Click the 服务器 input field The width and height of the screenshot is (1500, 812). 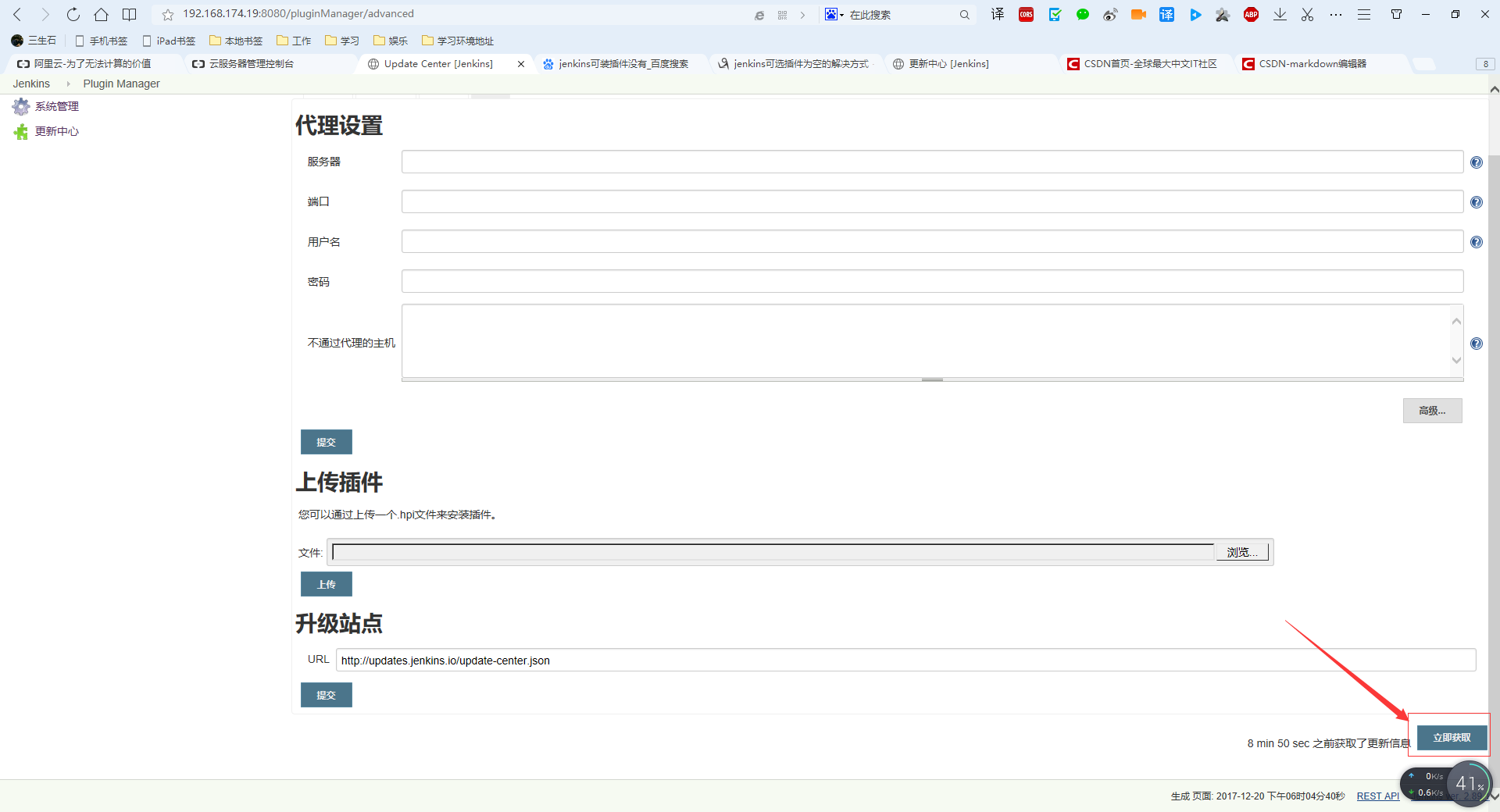[932, 162]
